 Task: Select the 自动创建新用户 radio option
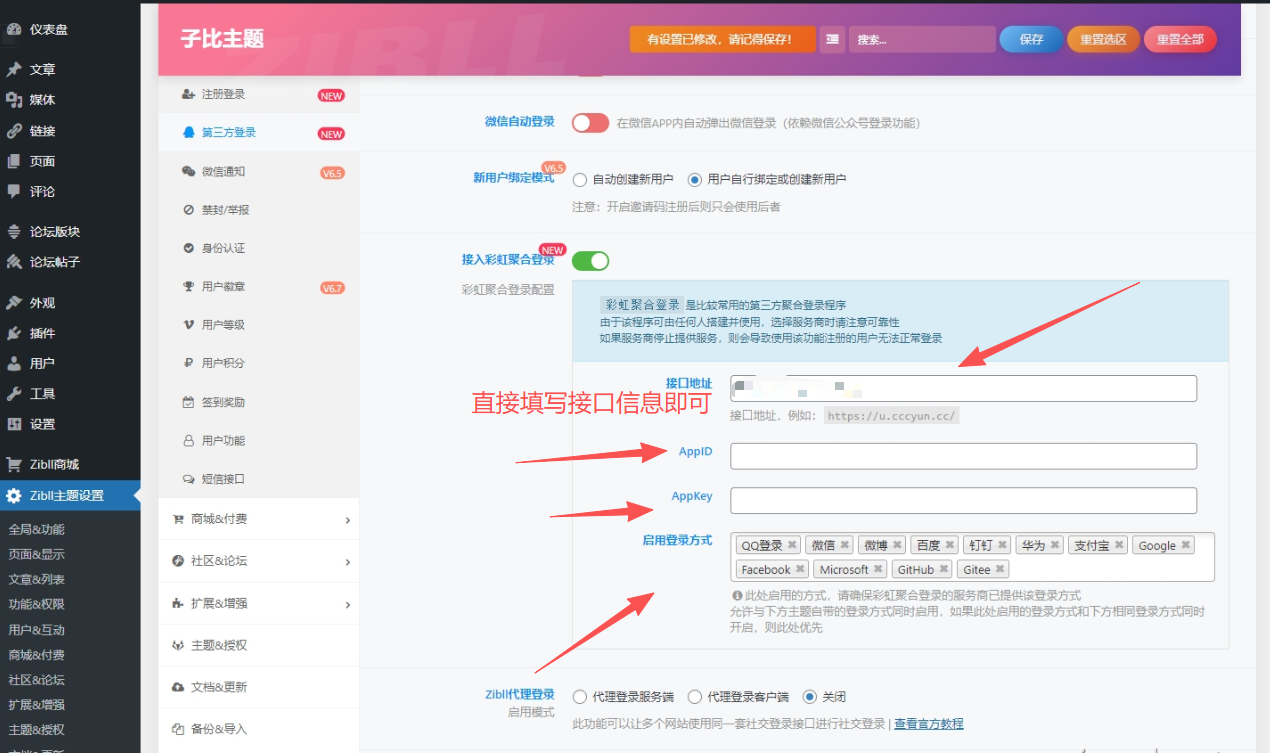tap(579, 180)
